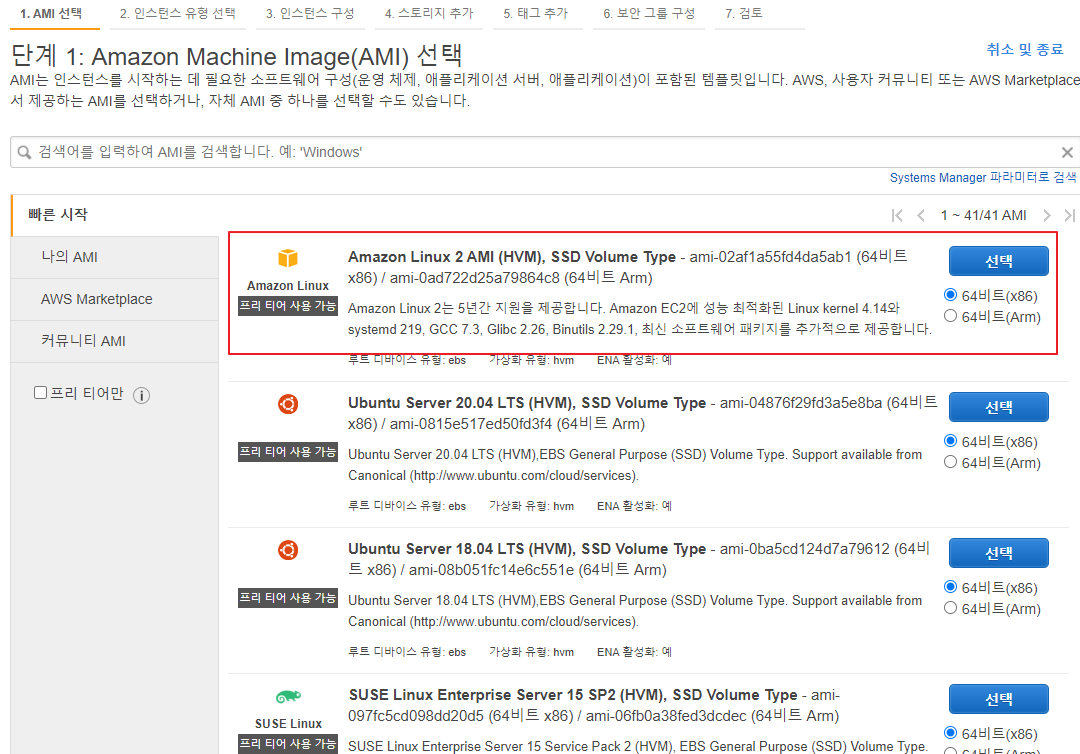Click 프리 티어 사용 가능 badge for Ubuntu 18.04
Screen dimensions: 1080x754
click(288, 598)
